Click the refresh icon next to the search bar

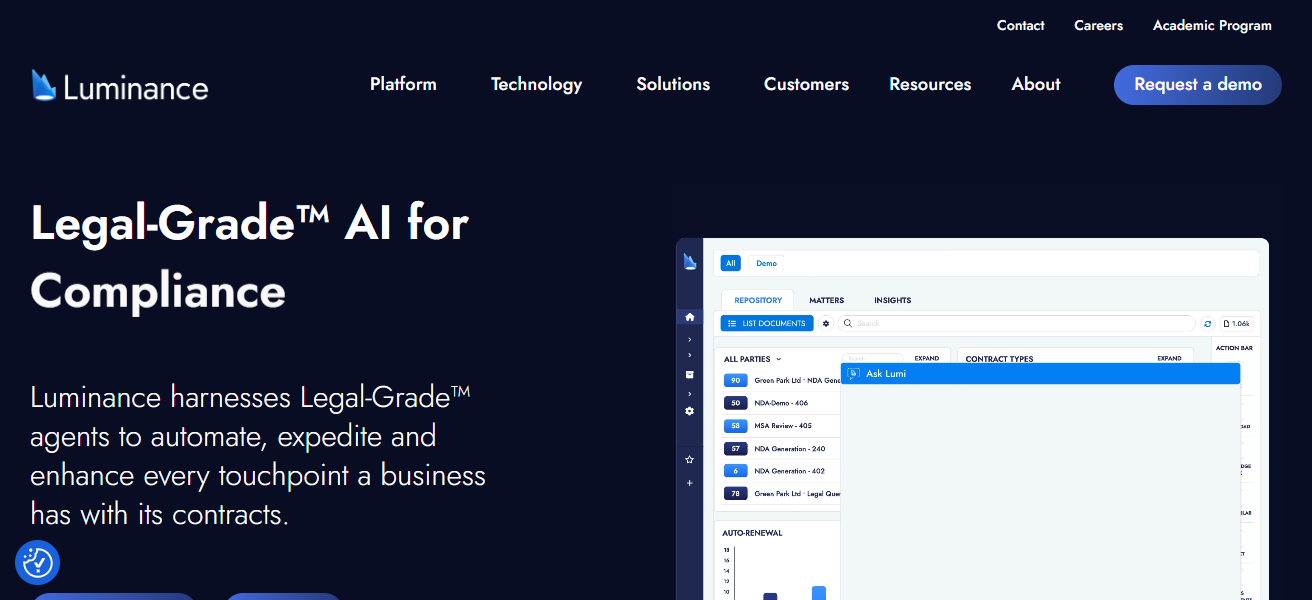point(1207,324)
